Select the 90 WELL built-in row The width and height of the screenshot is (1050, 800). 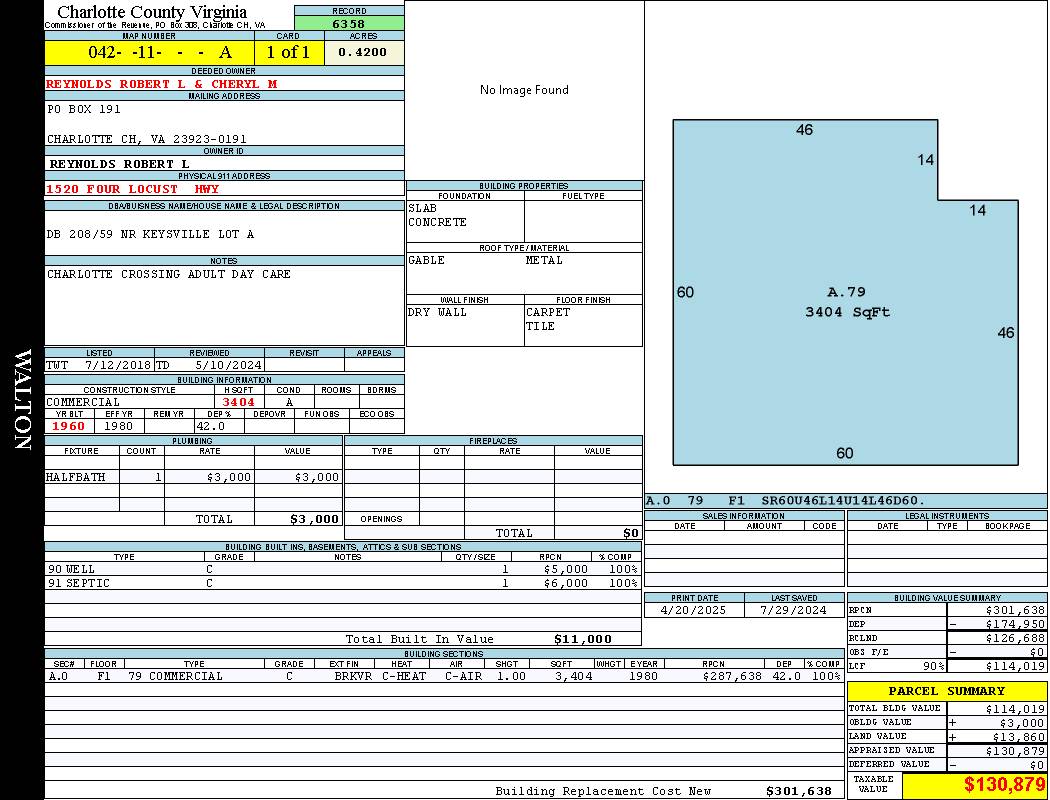pos(340,569)
